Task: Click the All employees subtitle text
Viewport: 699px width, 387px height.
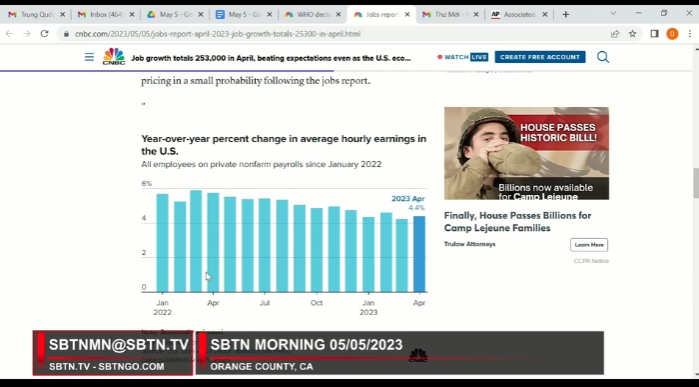Action: tap(261, 164)
